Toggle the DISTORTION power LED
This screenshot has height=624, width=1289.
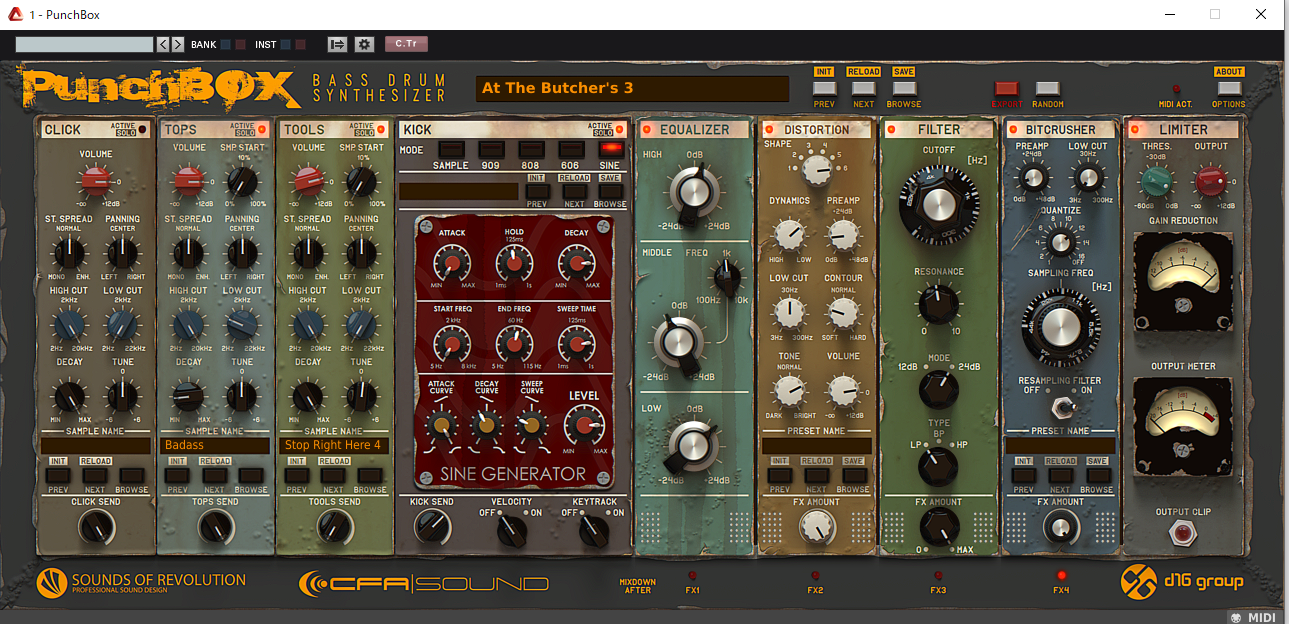tap(769, 130)
